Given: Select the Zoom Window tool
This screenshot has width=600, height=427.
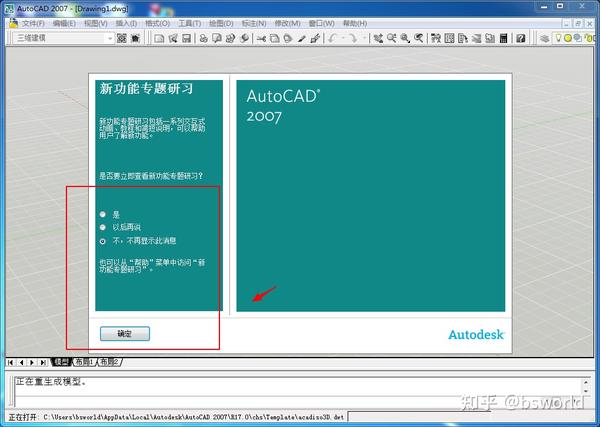Looking at the screenshot, I should click(x=405, y=38).
